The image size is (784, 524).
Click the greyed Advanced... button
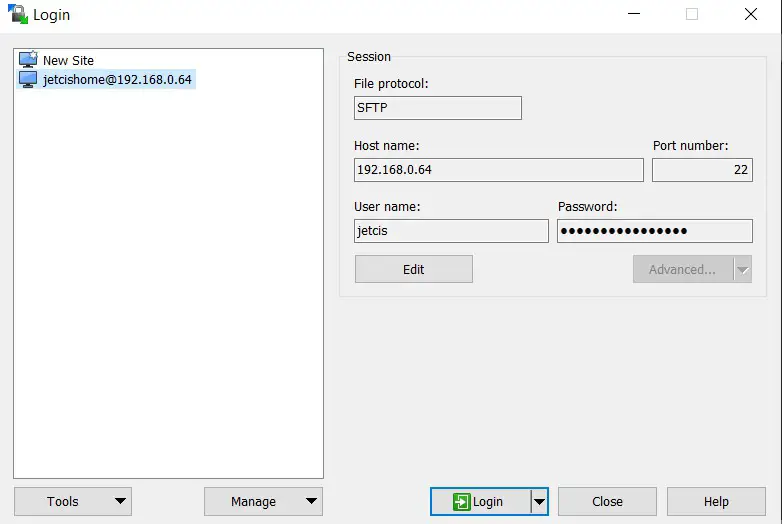click(682, 270)
